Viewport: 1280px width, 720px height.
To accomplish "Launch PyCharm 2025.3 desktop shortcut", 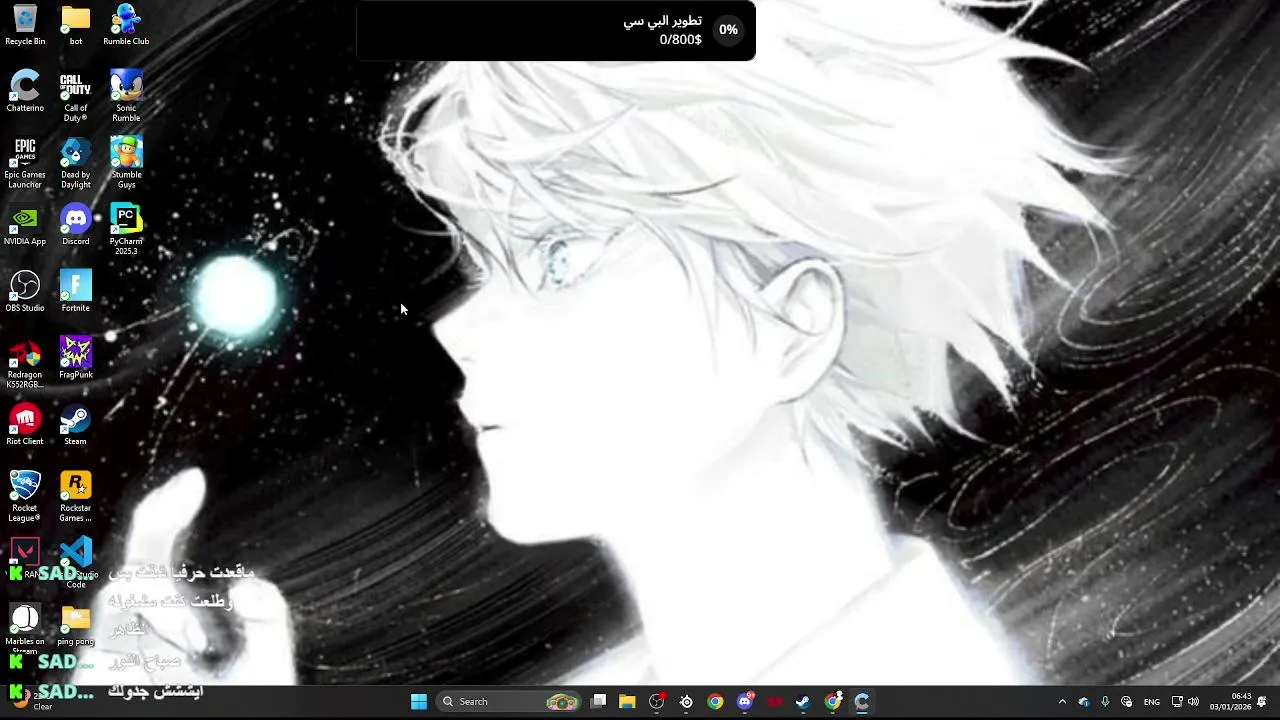I will coord(126,230).
